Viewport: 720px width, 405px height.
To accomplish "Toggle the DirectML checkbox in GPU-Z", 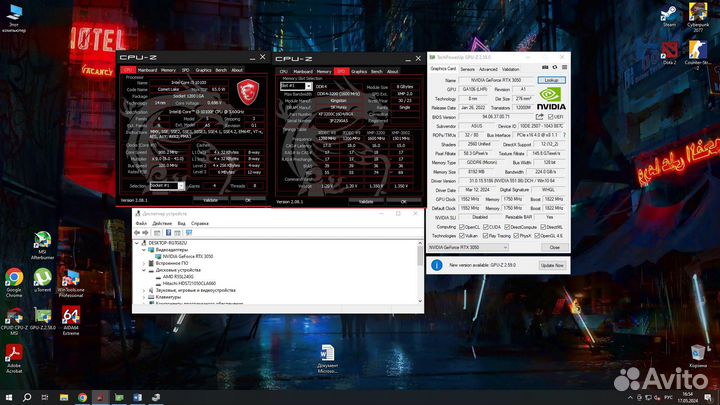I will pos(543,227).
